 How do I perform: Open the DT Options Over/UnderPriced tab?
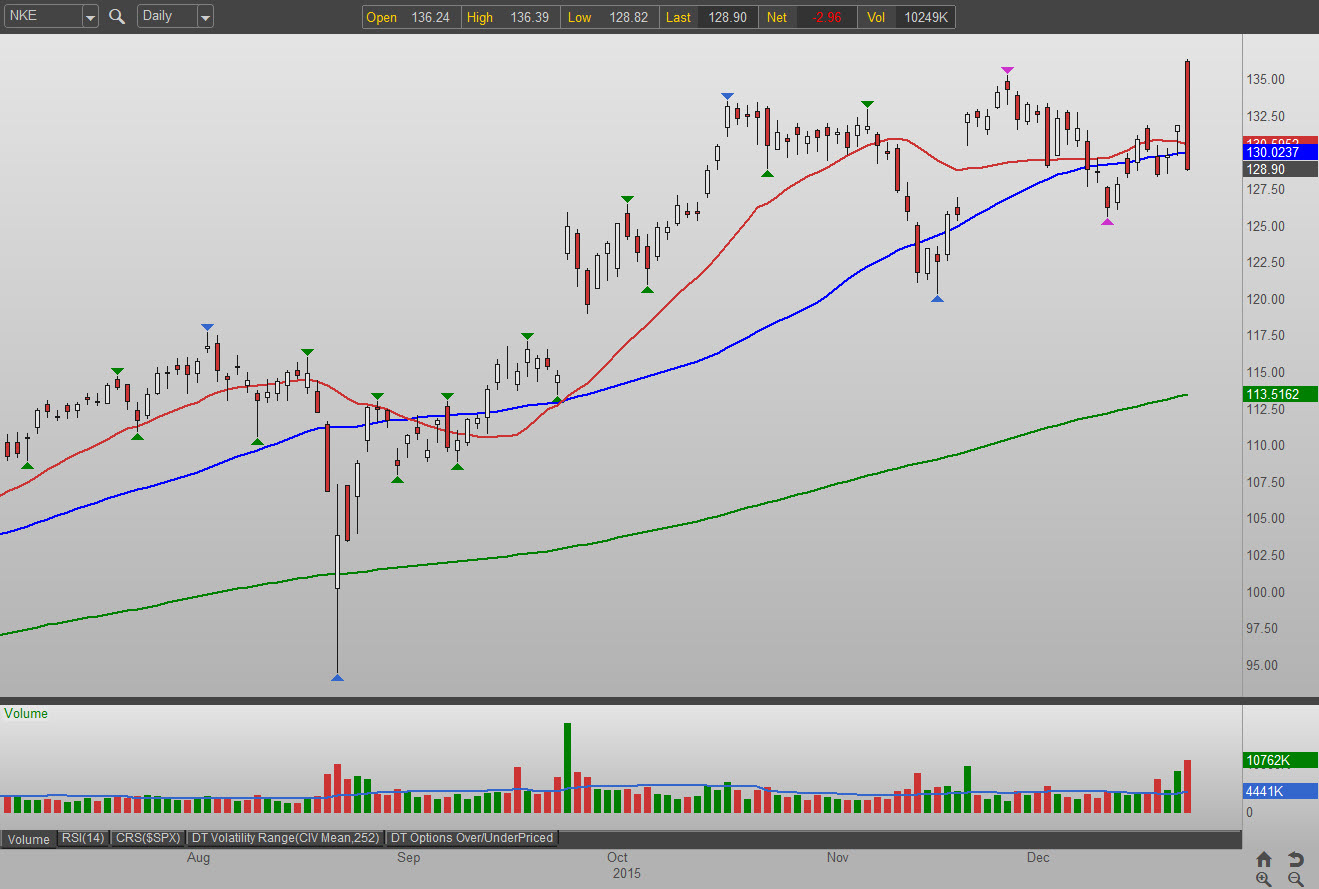tap(472, 838)
